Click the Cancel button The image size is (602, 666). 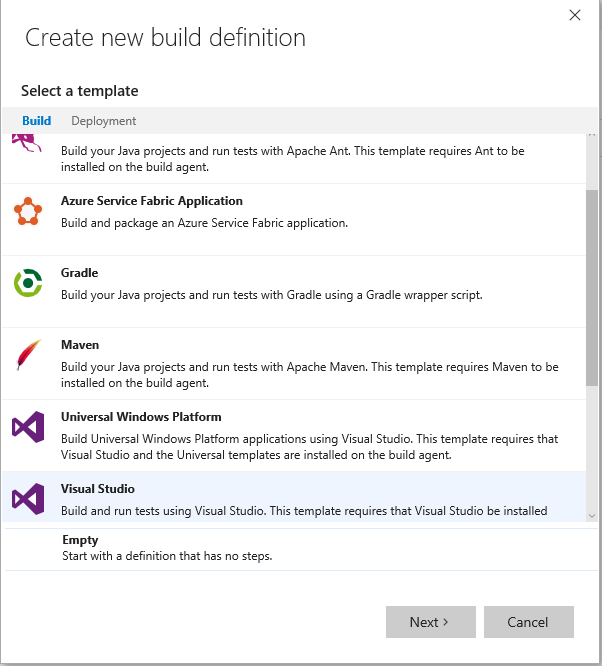click(529, 622)
